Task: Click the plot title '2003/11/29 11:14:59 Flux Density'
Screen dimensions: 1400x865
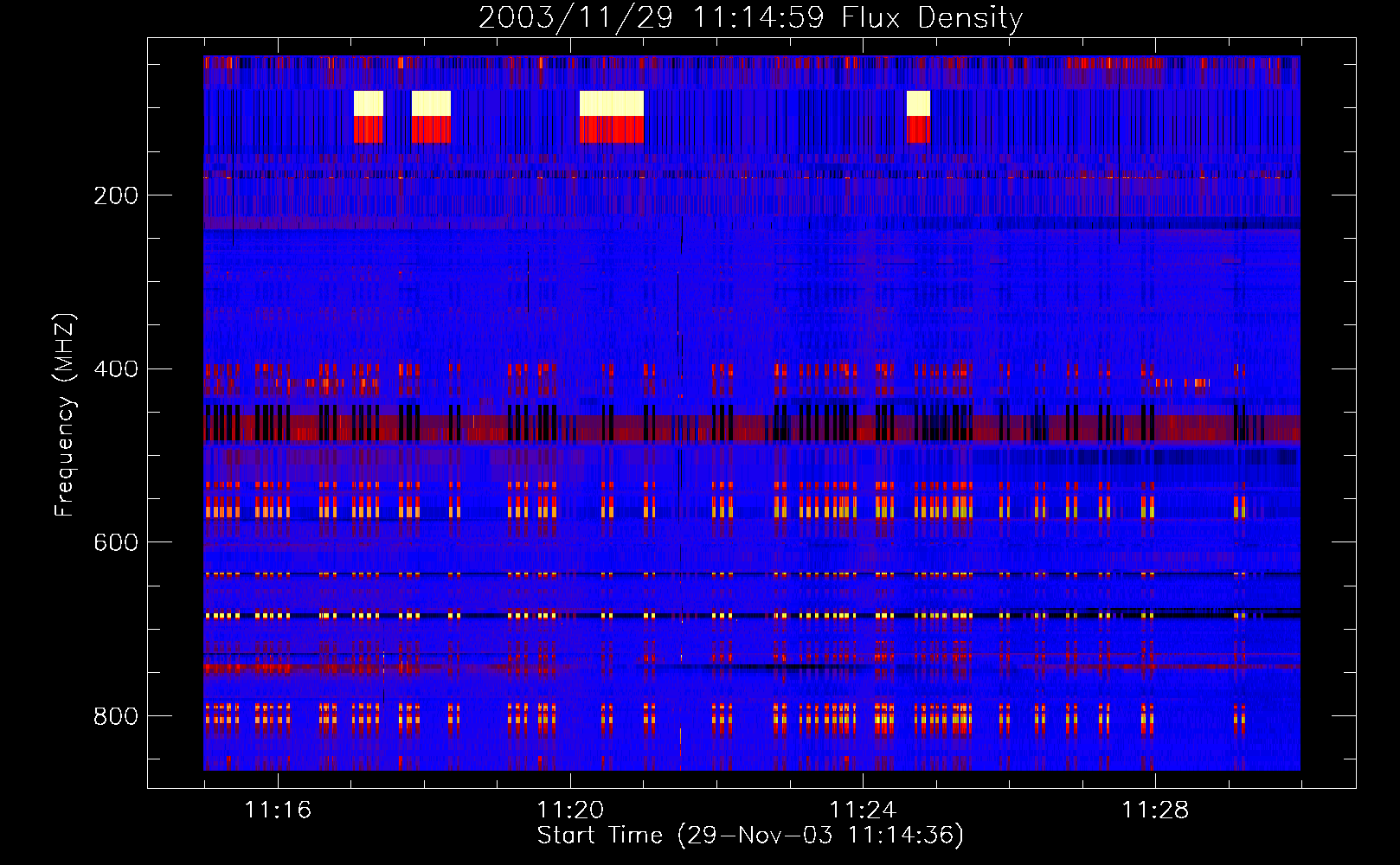Action: [750, 17]
